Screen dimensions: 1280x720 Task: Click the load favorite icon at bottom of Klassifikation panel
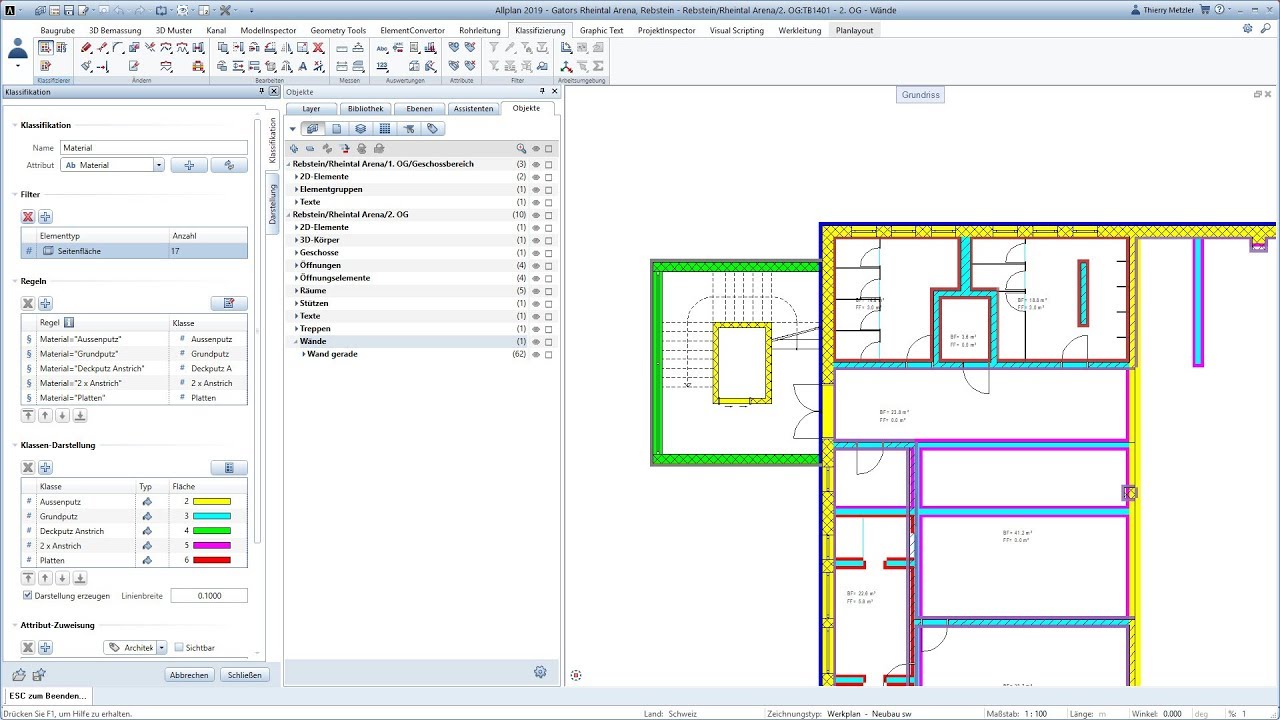pos(19,675)
